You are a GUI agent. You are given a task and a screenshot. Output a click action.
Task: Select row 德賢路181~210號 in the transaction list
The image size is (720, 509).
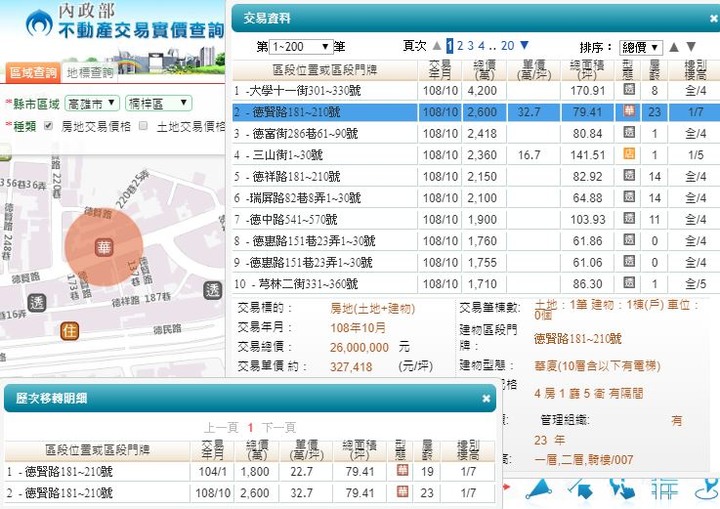tap(476, 112)
